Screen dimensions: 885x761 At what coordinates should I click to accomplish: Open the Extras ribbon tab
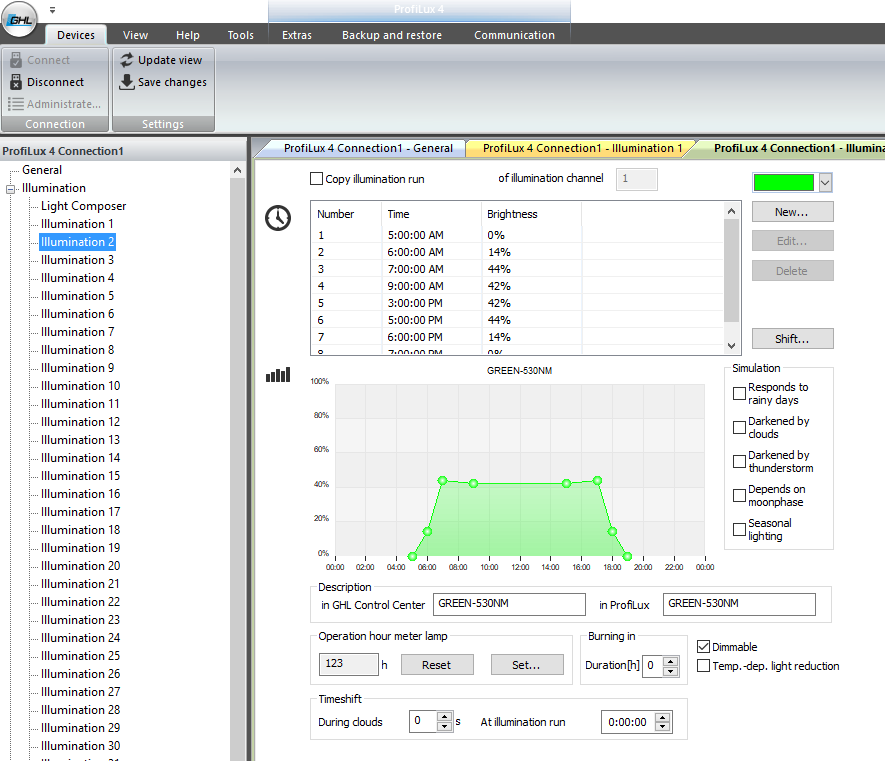297,35
